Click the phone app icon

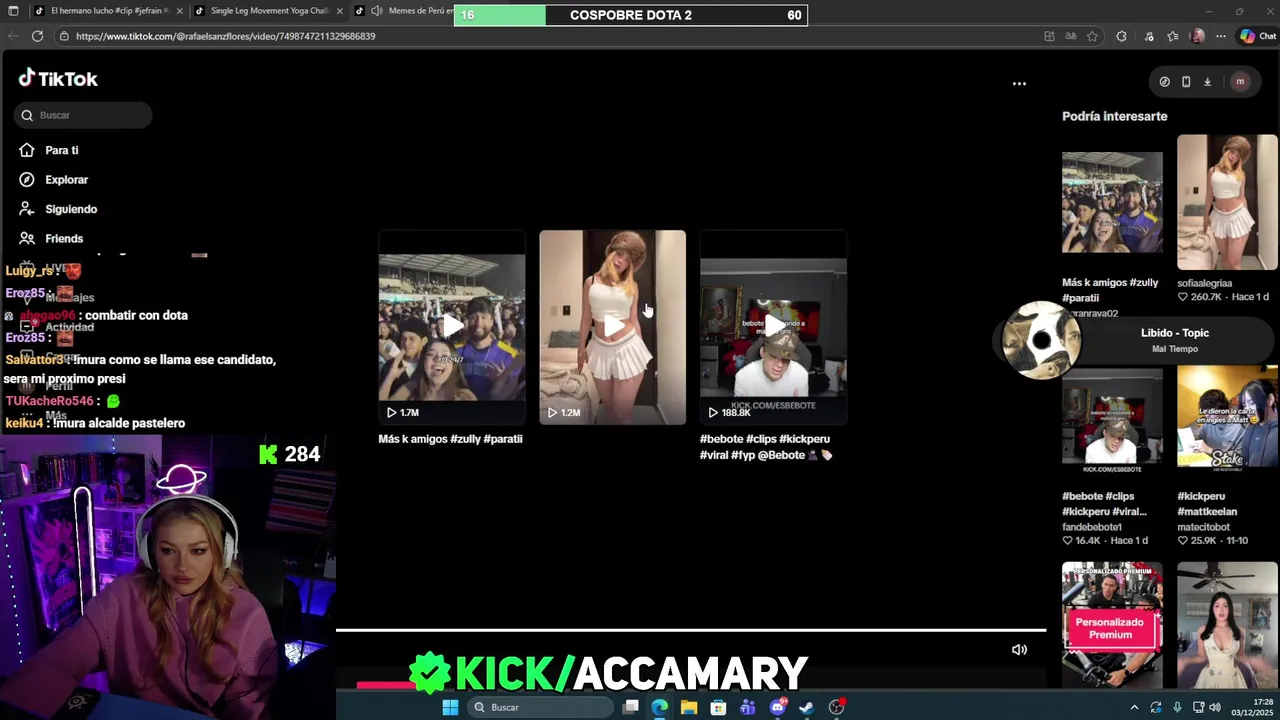1186,82
